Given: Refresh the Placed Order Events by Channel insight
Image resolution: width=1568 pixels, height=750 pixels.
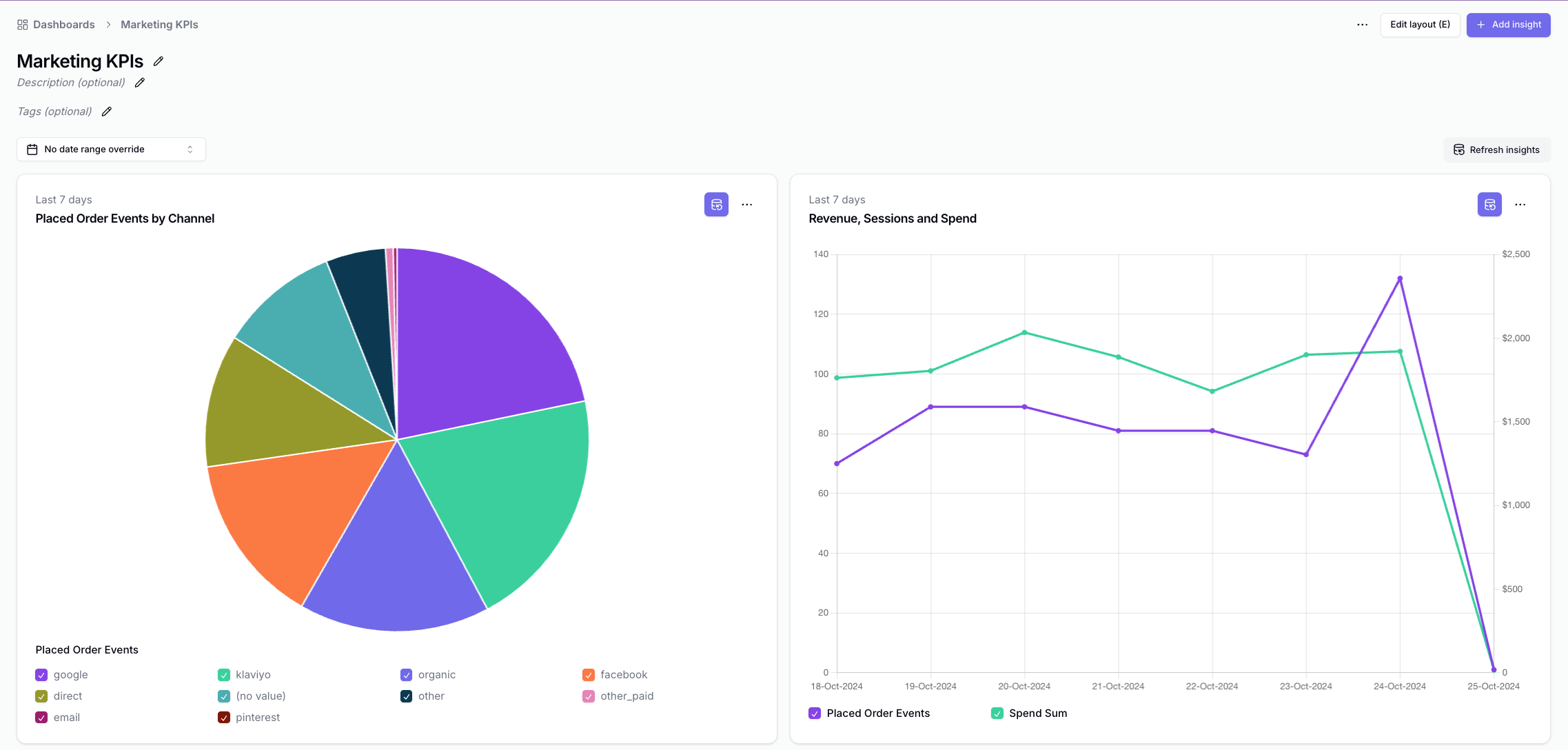Looking at the screenshot, I should [x=716, y=205].
